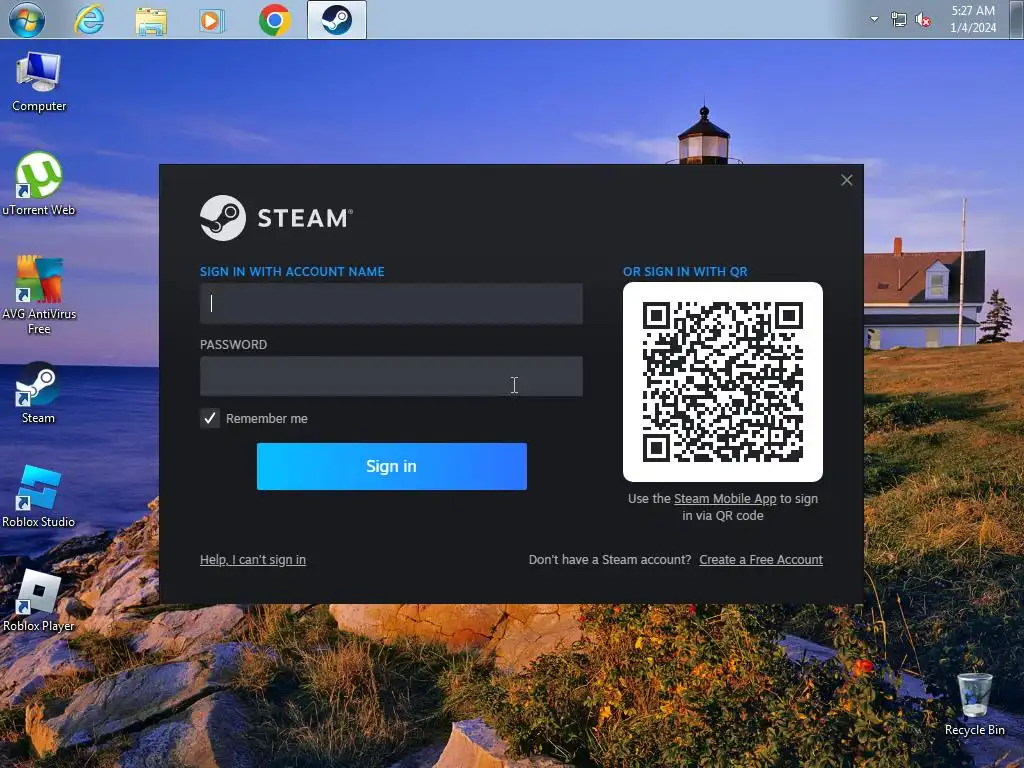Close the Steam sign-in dialog
Screen dimensions: 1024x768
click(846, 180)
